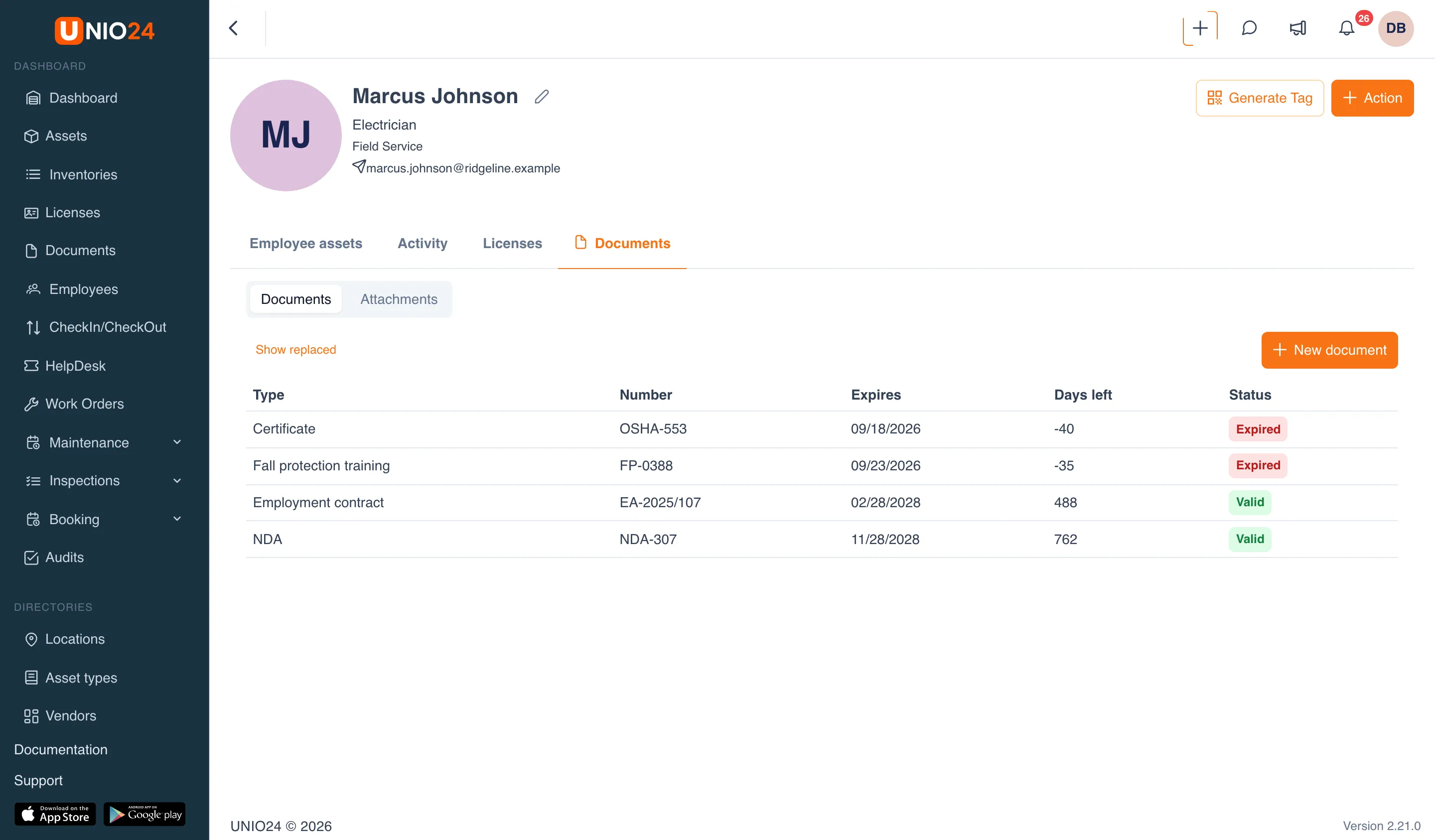This screenshot has height=840, width=1435.
Task: Open CheckIn/CheckOut in the sidebar
Action: pyautogui.click(x=96, y=327)
